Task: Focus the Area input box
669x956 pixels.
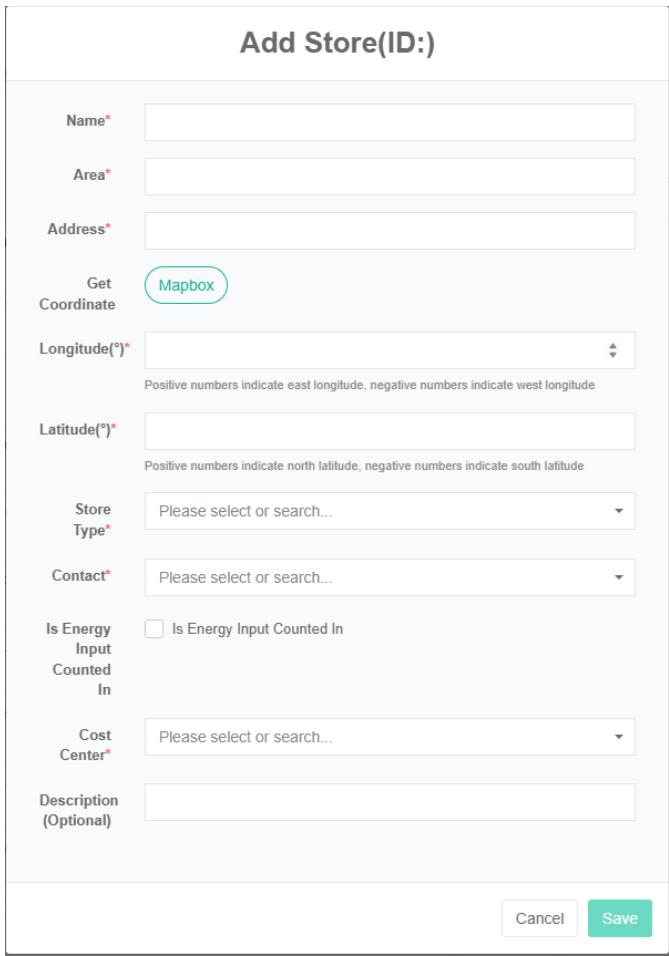Action: (x=390, y=176)
